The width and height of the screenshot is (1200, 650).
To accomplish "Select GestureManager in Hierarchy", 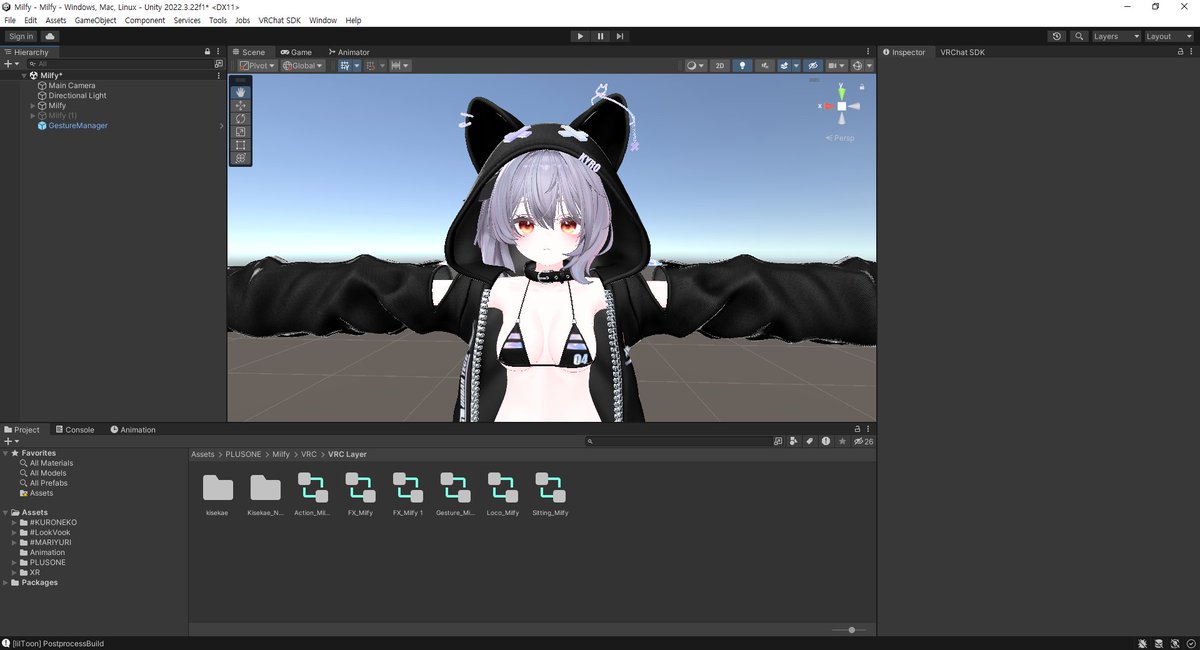I will 77,126.
